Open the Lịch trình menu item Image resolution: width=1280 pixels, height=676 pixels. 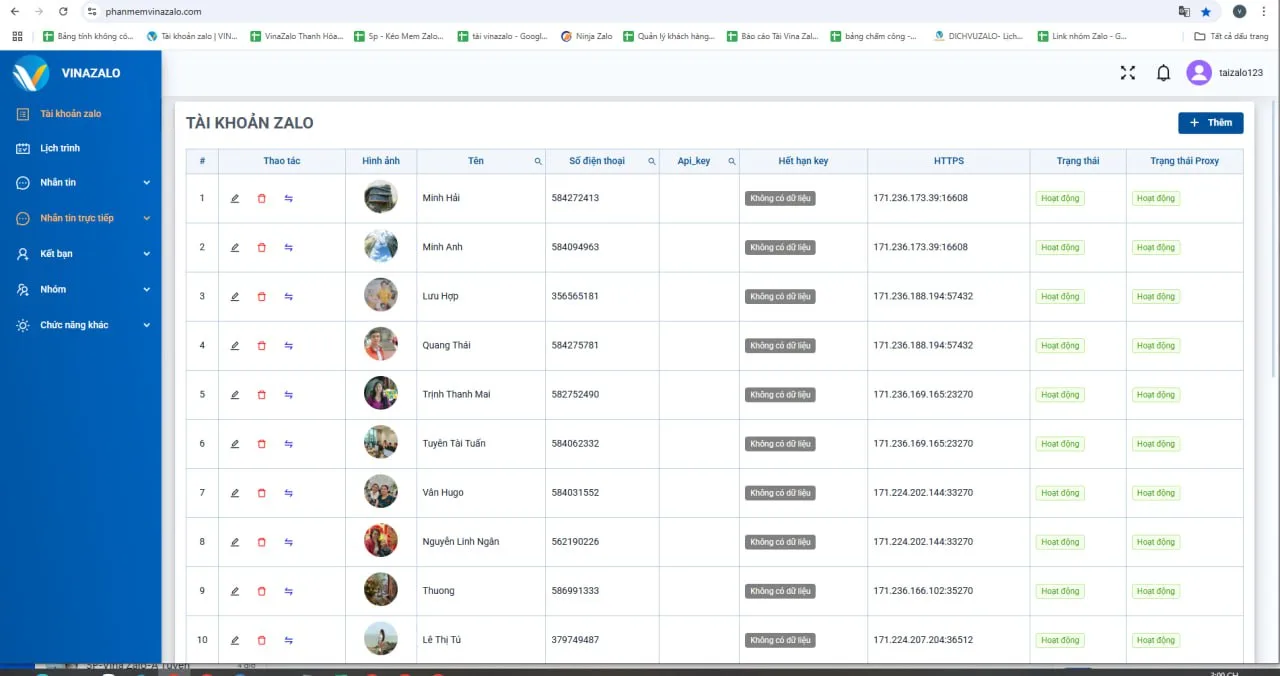(60, 148)
